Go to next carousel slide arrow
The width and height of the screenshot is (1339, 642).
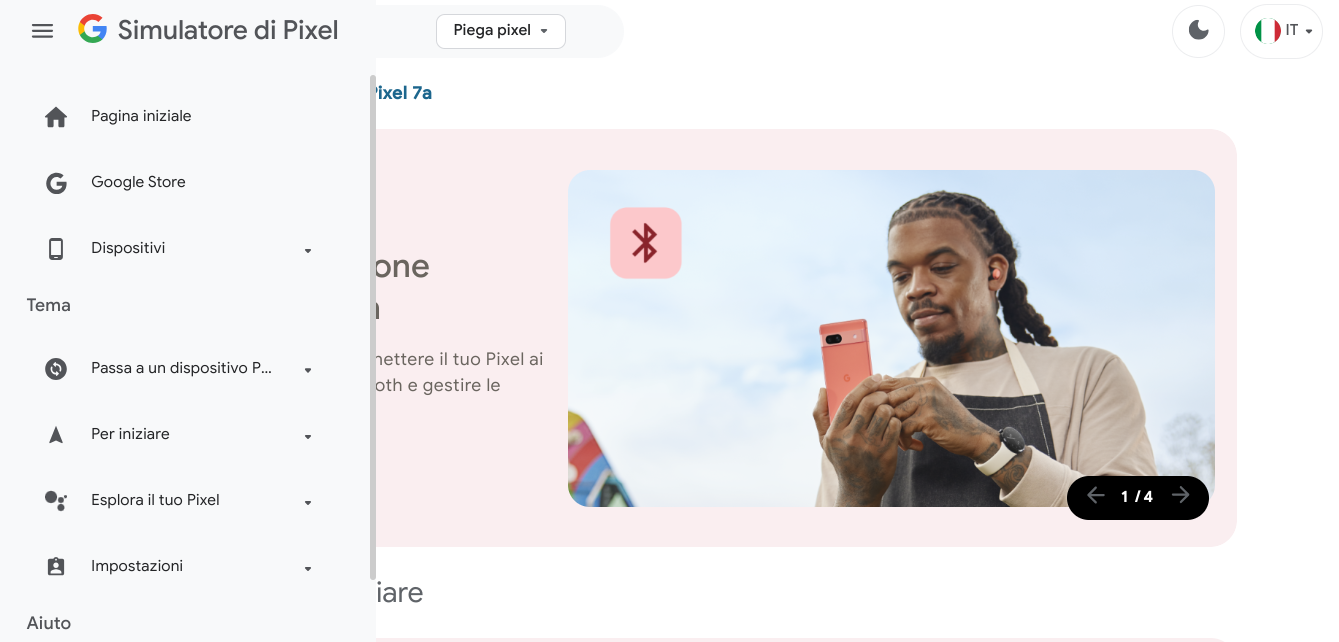tap(1181, 496)
